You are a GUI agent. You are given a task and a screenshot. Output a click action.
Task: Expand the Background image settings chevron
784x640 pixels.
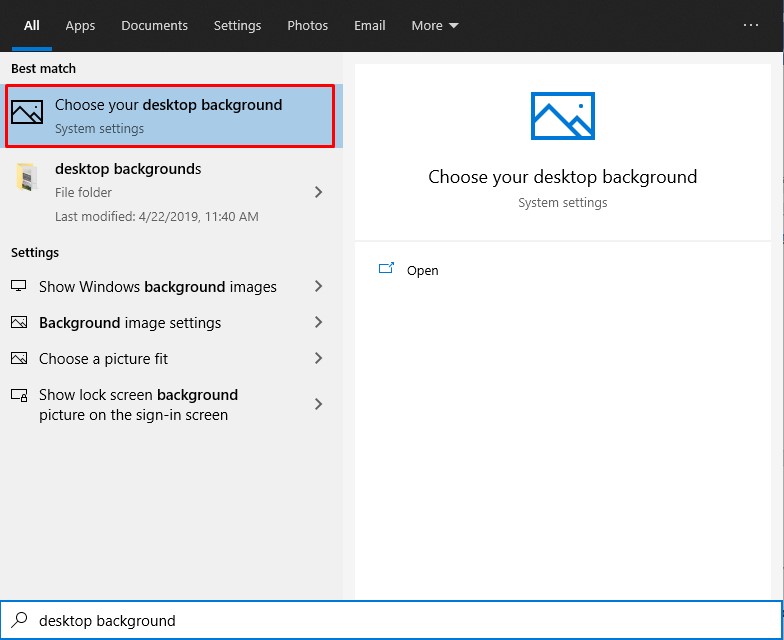(x=318, y=323)
